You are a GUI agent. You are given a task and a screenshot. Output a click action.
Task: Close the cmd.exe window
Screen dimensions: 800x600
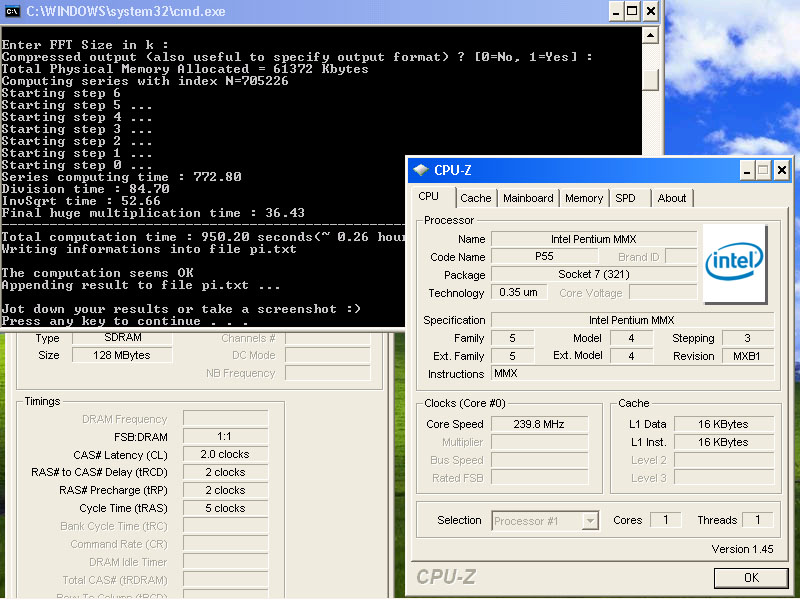[651, 11]
